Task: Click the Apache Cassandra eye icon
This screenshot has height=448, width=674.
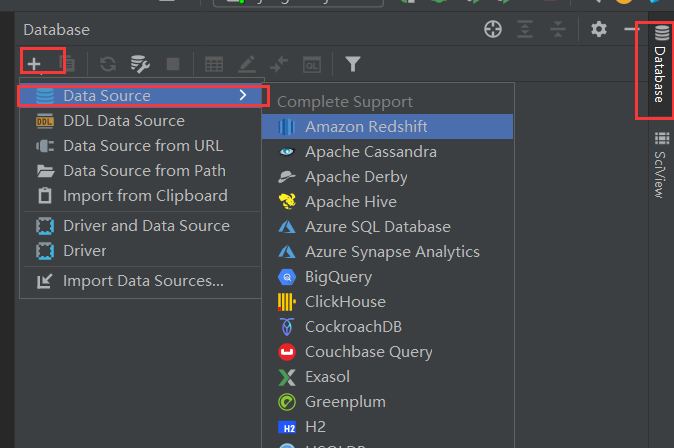Action: pos(287,151)
